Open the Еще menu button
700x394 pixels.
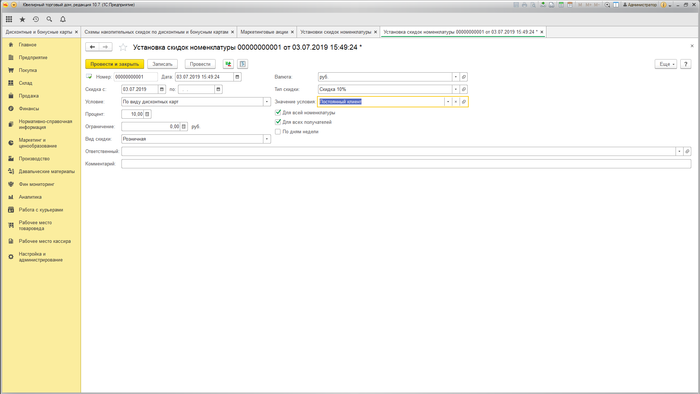click(x=666, y=64)
